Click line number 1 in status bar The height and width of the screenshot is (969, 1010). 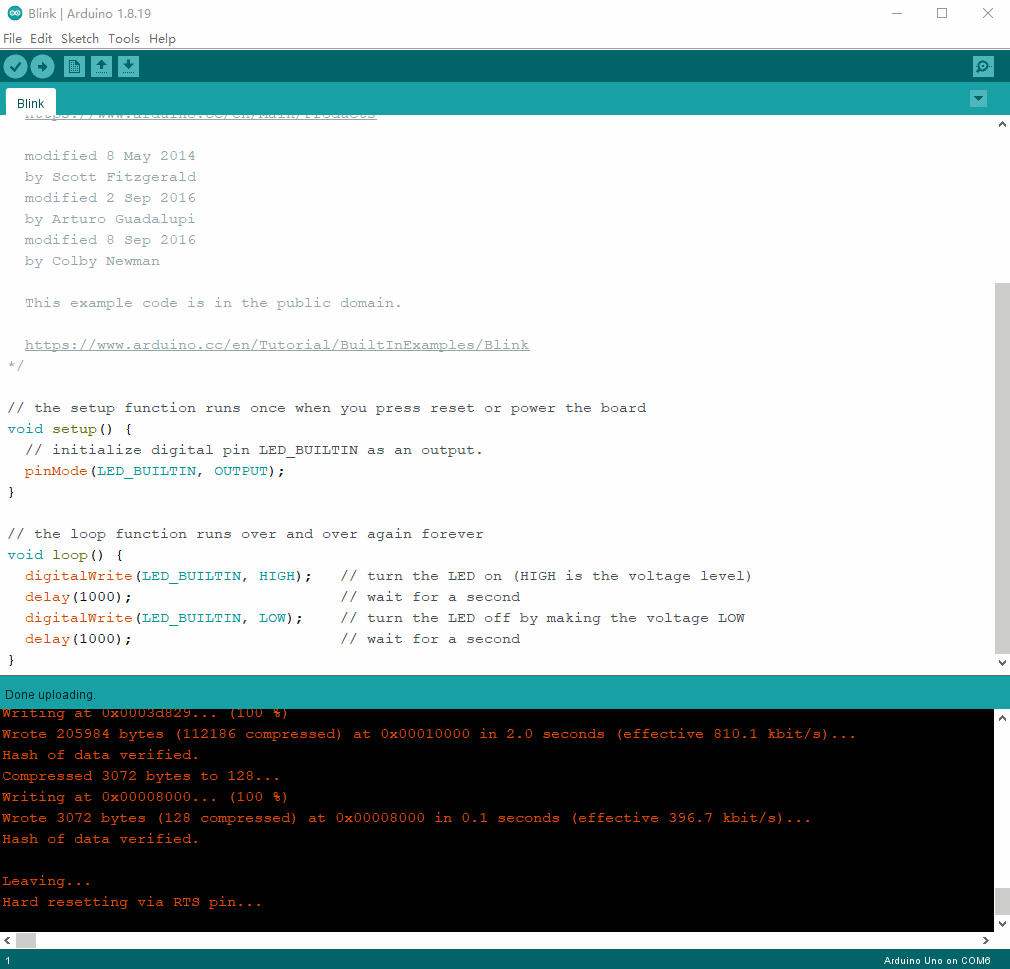point(8,960)
